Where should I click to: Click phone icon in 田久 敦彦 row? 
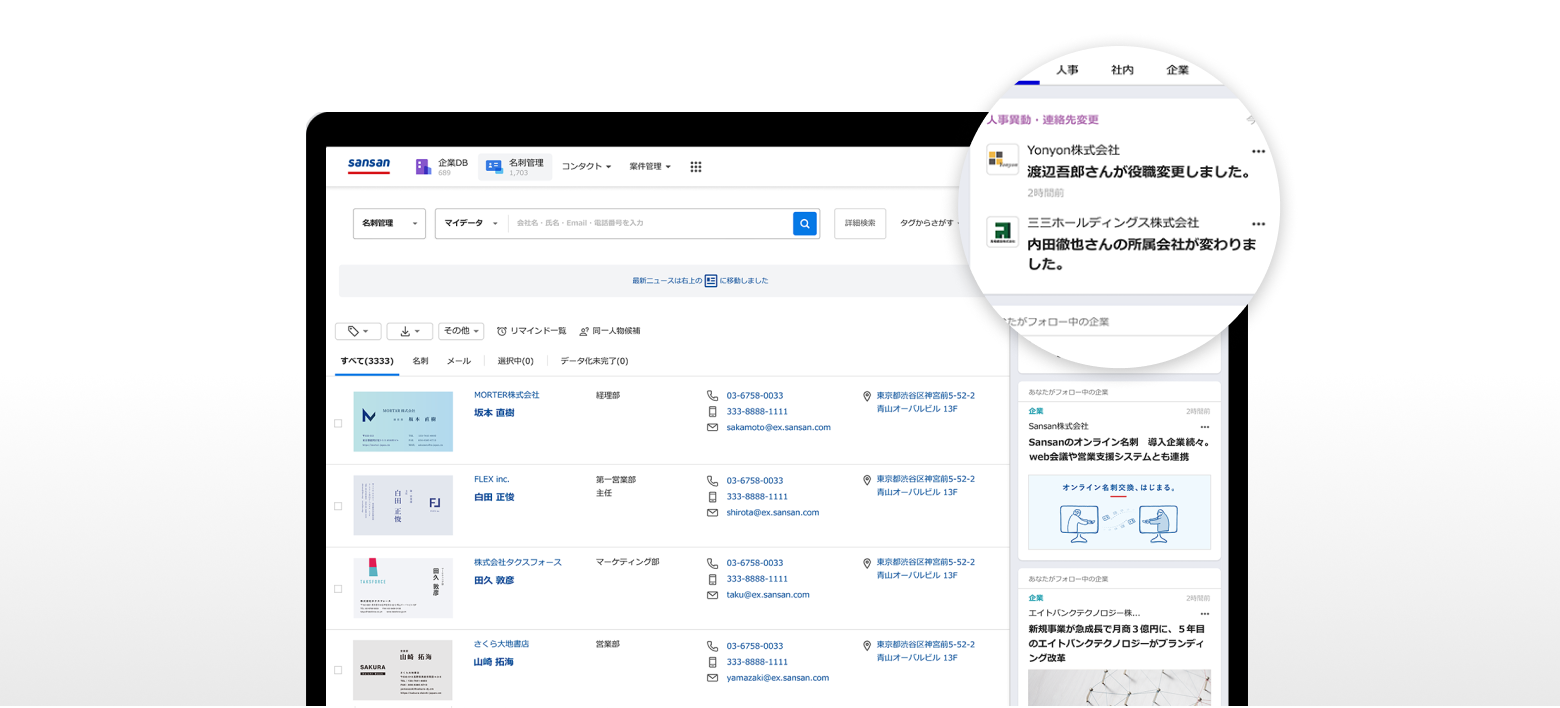(x=713, y=563)
